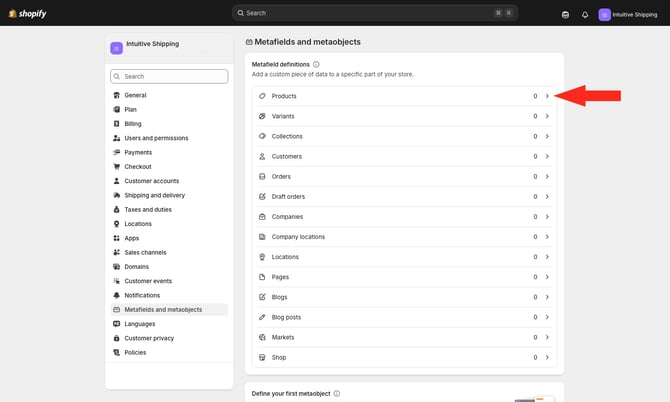The image size is (670, 402).
Task: Click the Company locations icon
Action: (262, 237)
